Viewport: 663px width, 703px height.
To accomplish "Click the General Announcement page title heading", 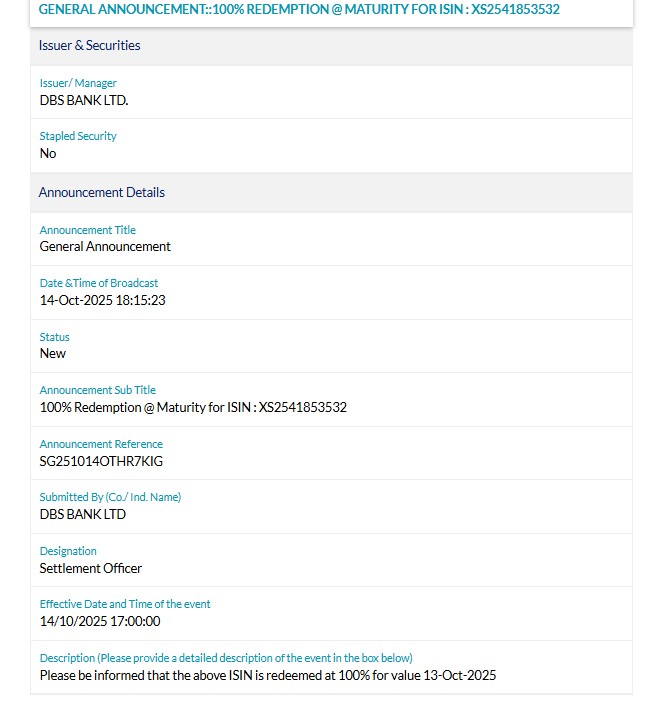I will pos(299,10).
